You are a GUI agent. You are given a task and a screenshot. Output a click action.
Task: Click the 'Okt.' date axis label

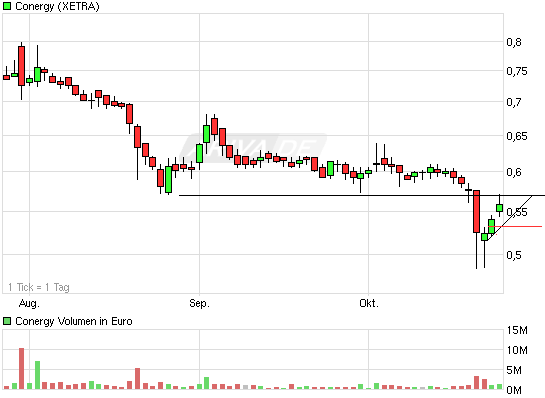click(x=369, y=303)
